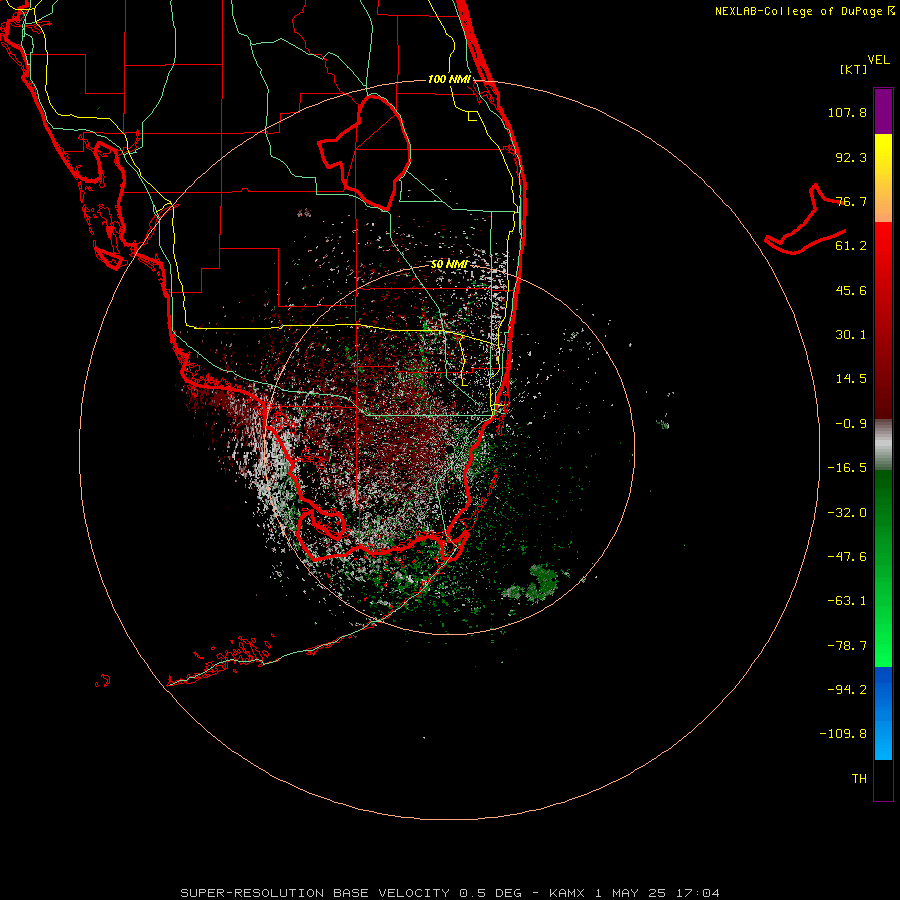Click the -32.0 velocity scale value
This screenshot has width=900, height=900.
(x=847, y=513)
